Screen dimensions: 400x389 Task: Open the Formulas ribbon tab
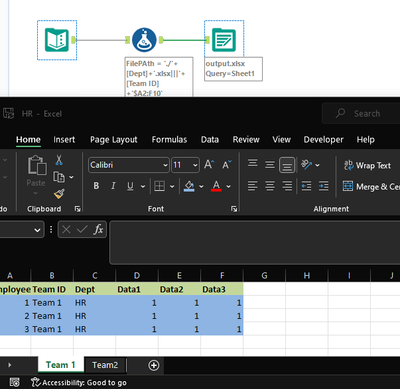(169, 140)
